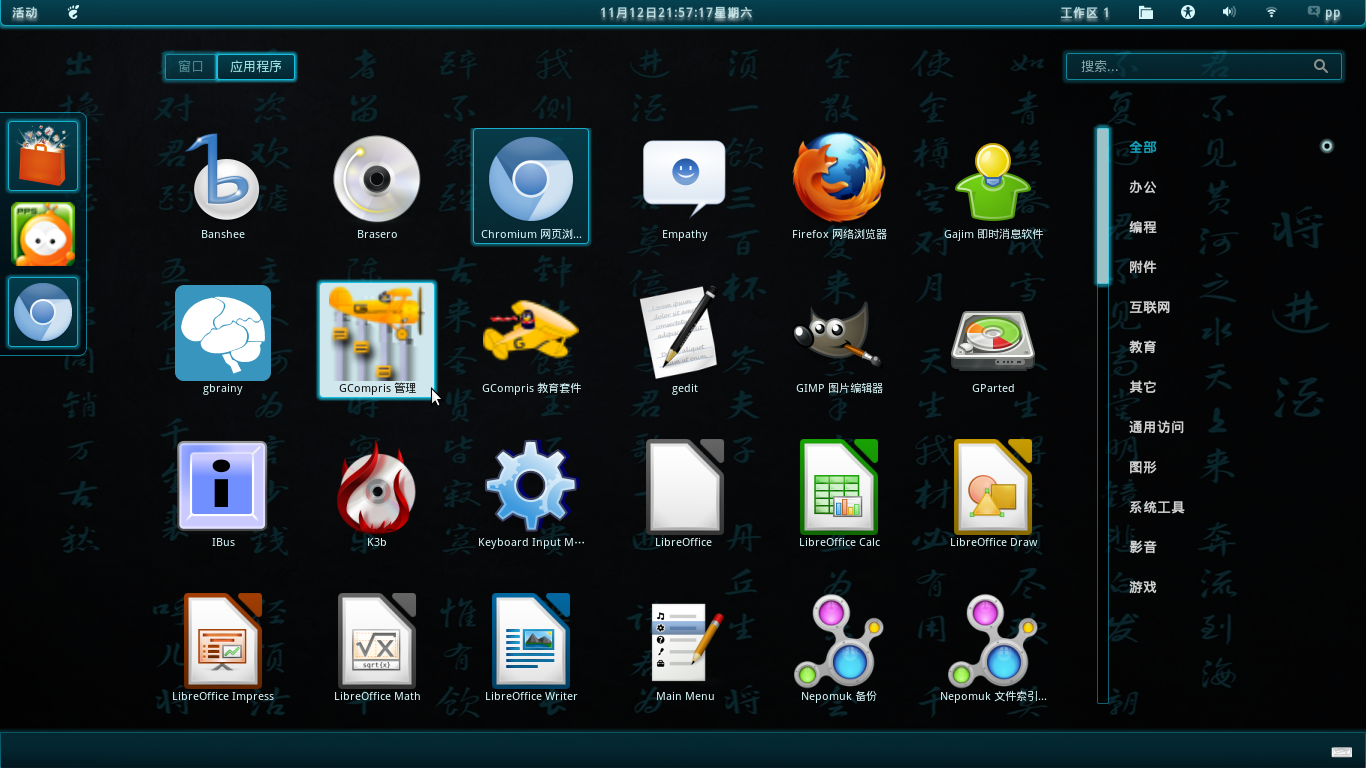Show 通用访问 applications

pyautogui.click(x=1157, y=427)
